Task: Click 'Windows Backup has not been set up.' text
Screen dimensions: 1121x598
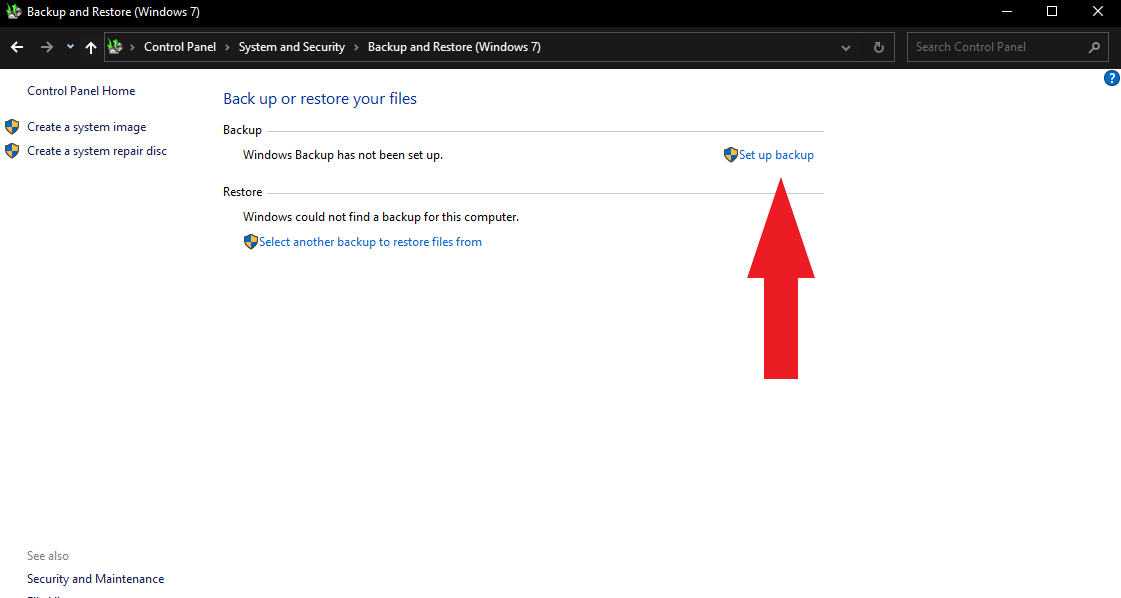Action: point(343,155)
